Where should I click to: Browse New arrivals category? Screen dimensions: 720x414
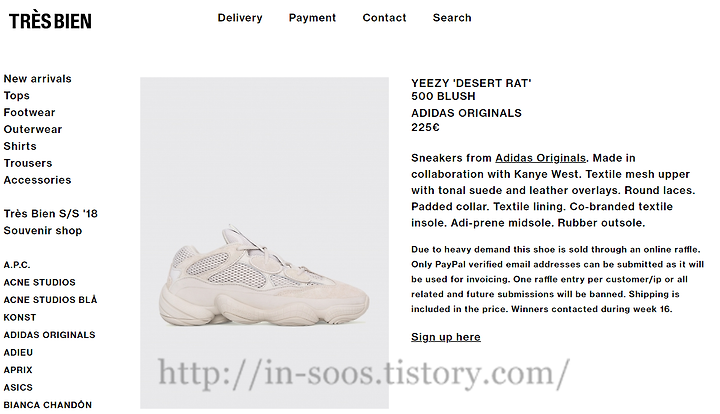point(38,79)
